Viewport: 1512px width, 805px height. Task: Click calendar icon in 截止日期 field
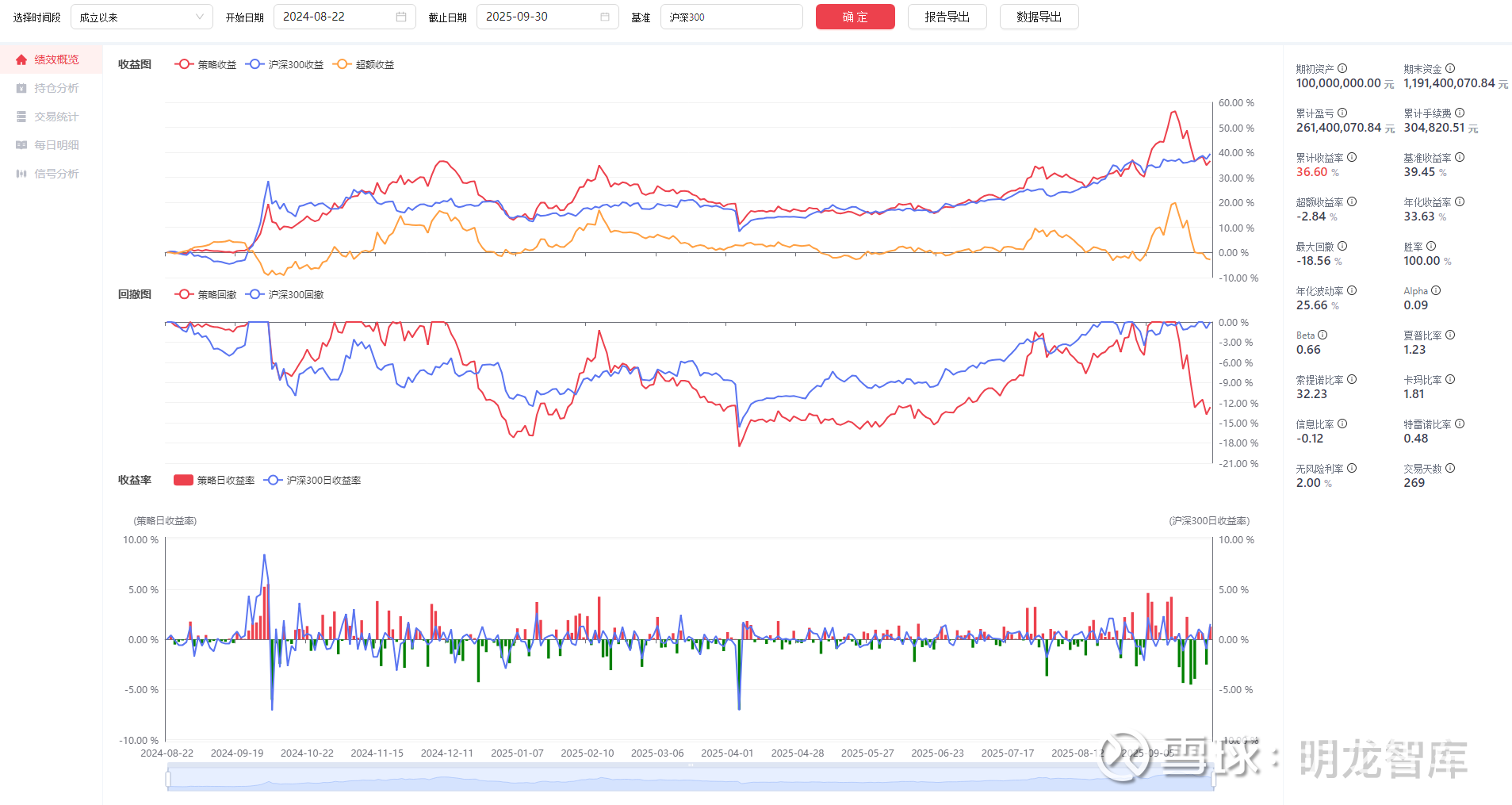point(605,17)
